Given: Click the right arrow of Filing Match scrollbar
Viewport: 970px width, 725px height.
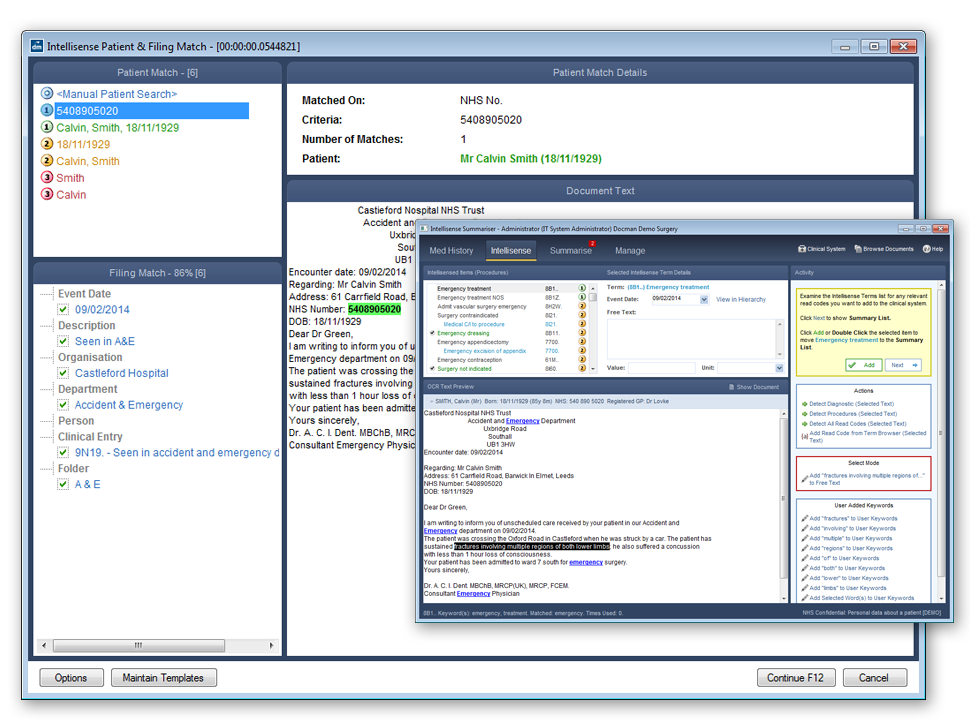Looking at the screenshot, I should click(x=271, y=645).
